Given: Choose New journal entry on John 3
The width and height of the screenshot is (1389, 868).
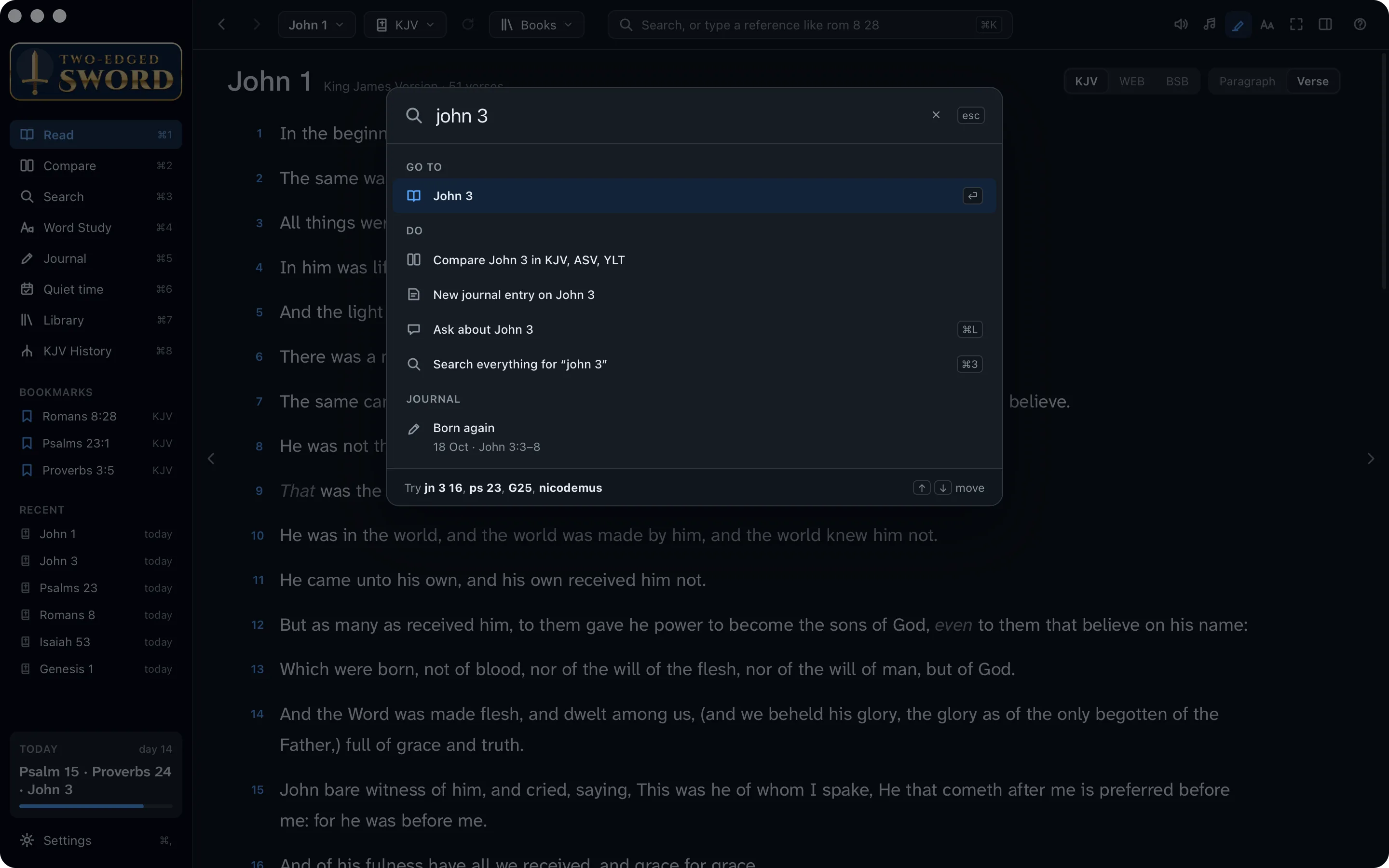Looking at the screenshot, I should [x=694, y=295].
